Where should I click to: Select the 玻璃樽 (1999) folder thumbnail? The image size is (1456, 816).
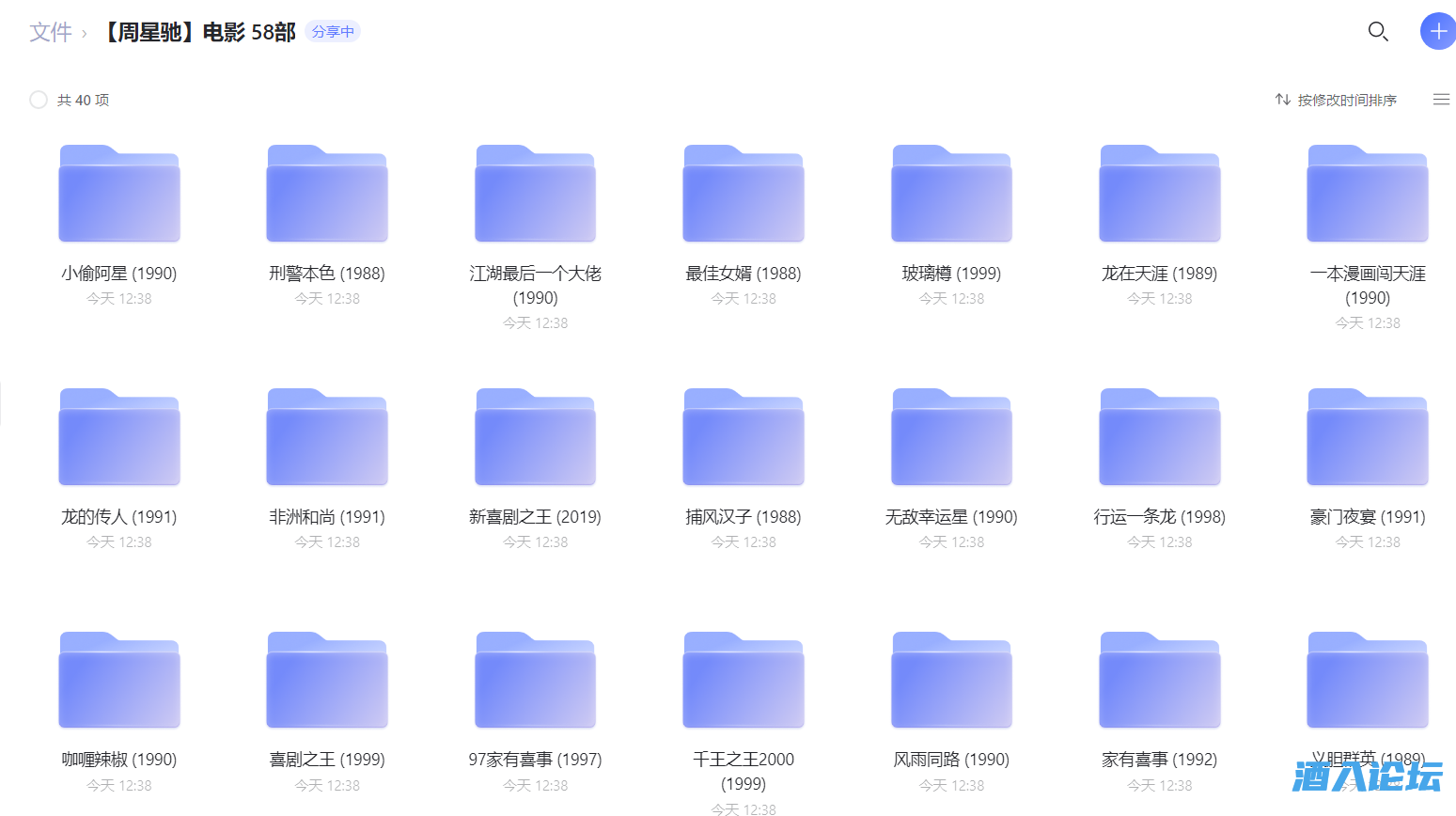(950, 193)
